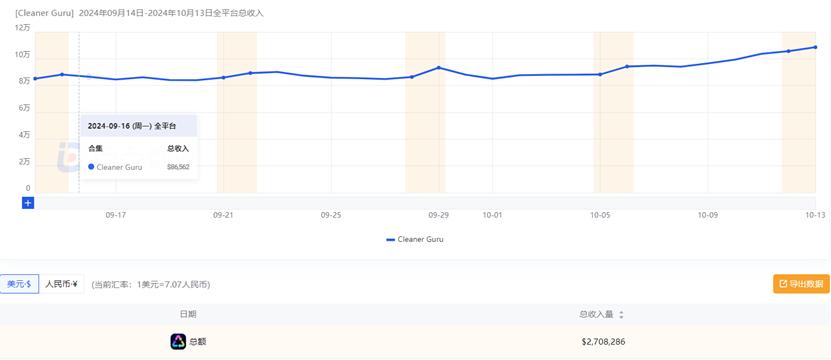Click the 总收入量 column header
Screen dimensions: 831x360
coord(596,314)
